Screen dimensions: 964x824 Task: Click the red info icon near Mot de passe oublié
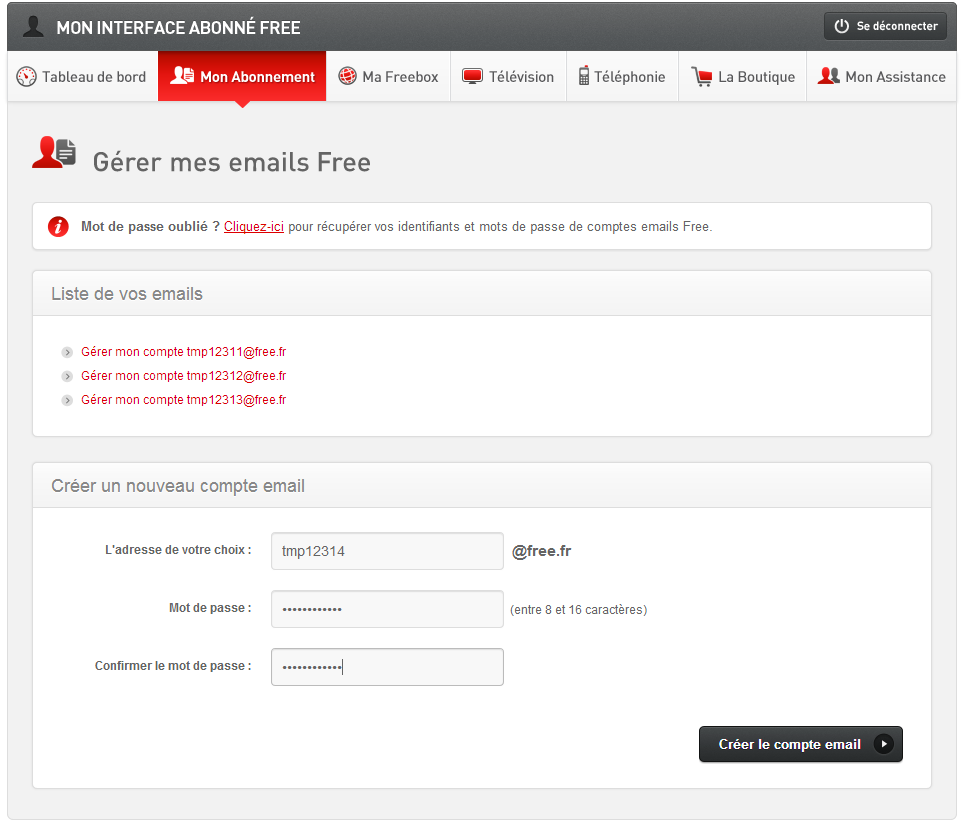pos(58,227)
